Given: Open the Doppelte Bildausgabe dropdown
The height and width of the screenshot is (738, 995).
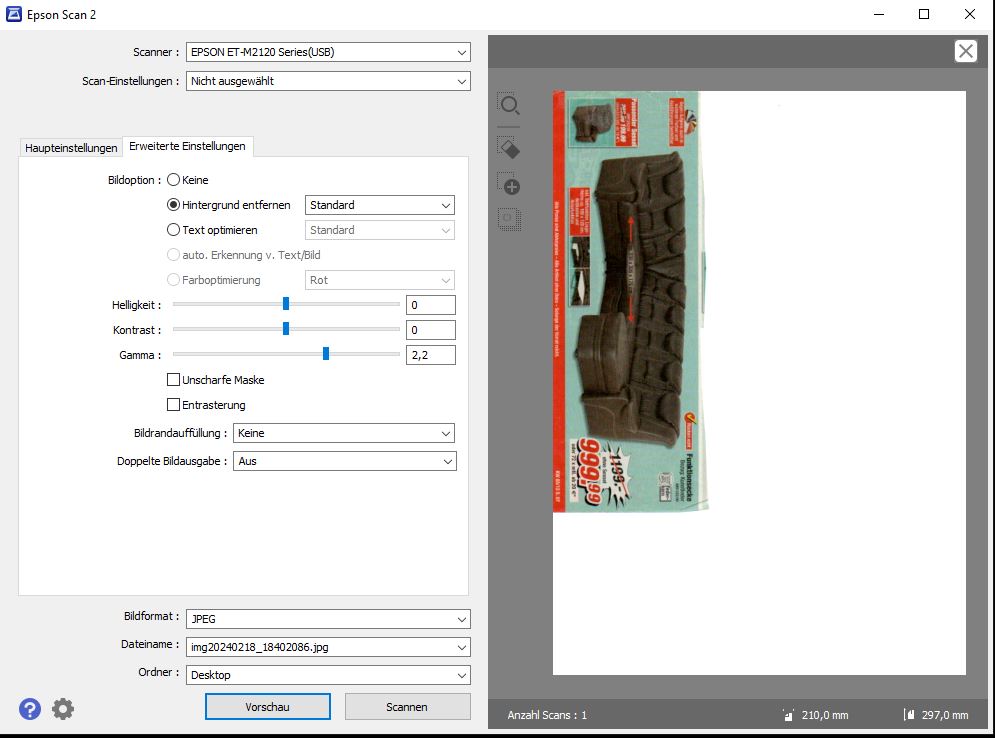Looking at the screenshot, I should point(345,461).
